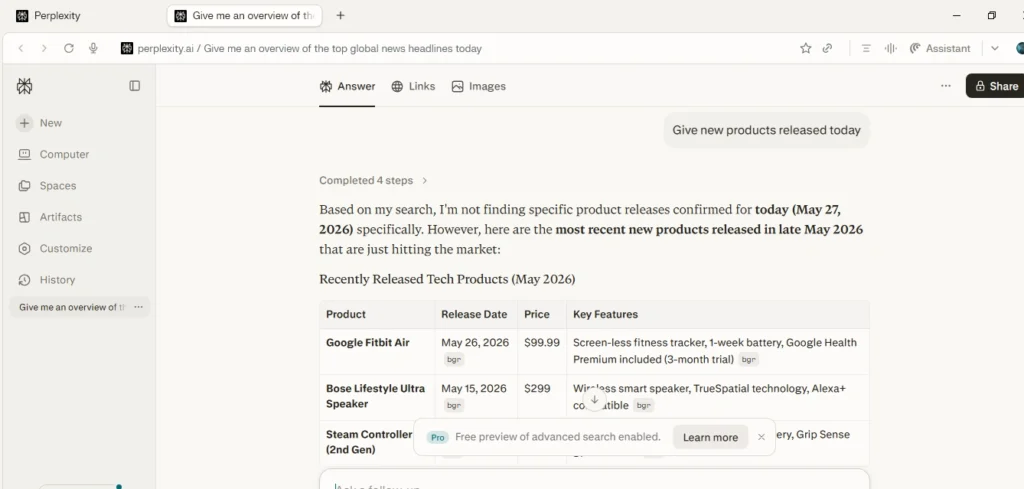Image resolution: width=1024 pixels, height=489 pixels.
Task: Dismiss the Pro preview banner
Action: pyautogui.click(x=761, y=437)
